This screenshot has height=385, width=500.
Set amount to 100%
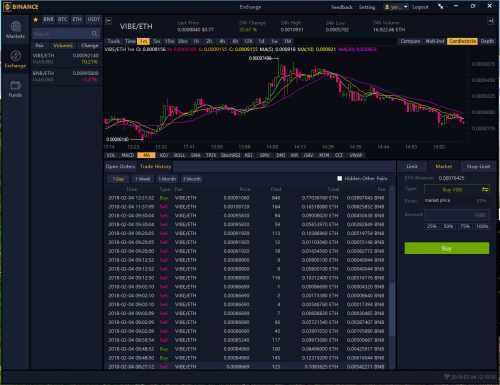[482, 226]
